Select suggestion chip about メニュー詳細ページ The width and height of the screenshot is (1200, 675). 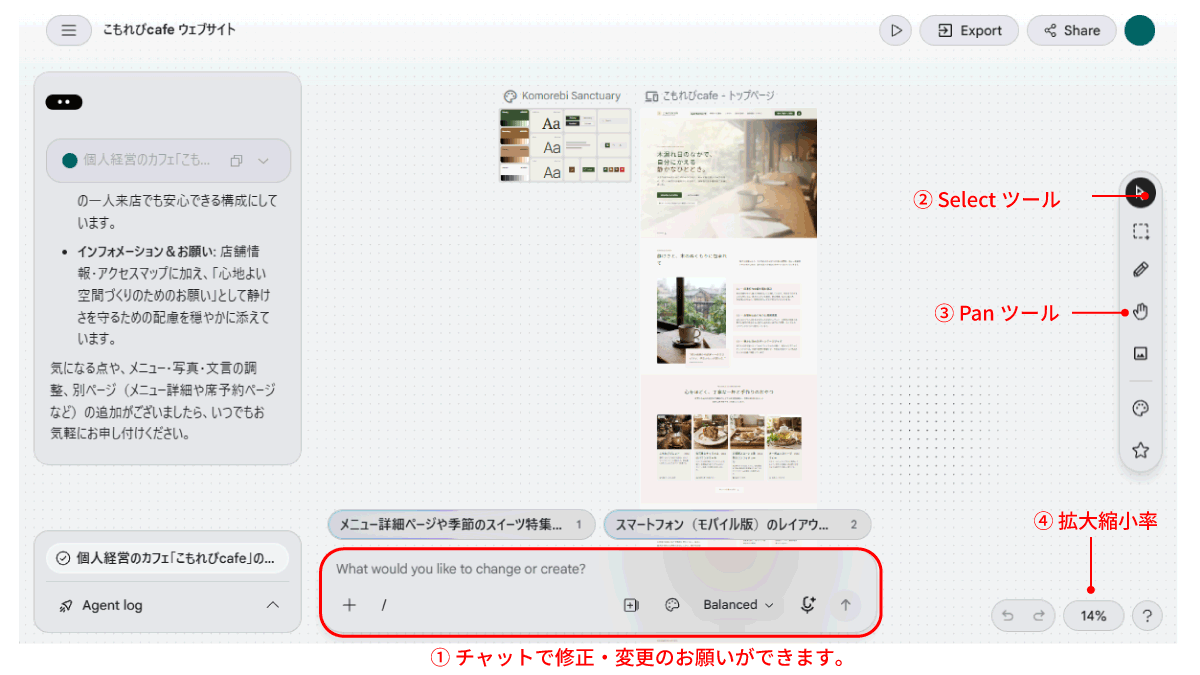coord(461,524)
